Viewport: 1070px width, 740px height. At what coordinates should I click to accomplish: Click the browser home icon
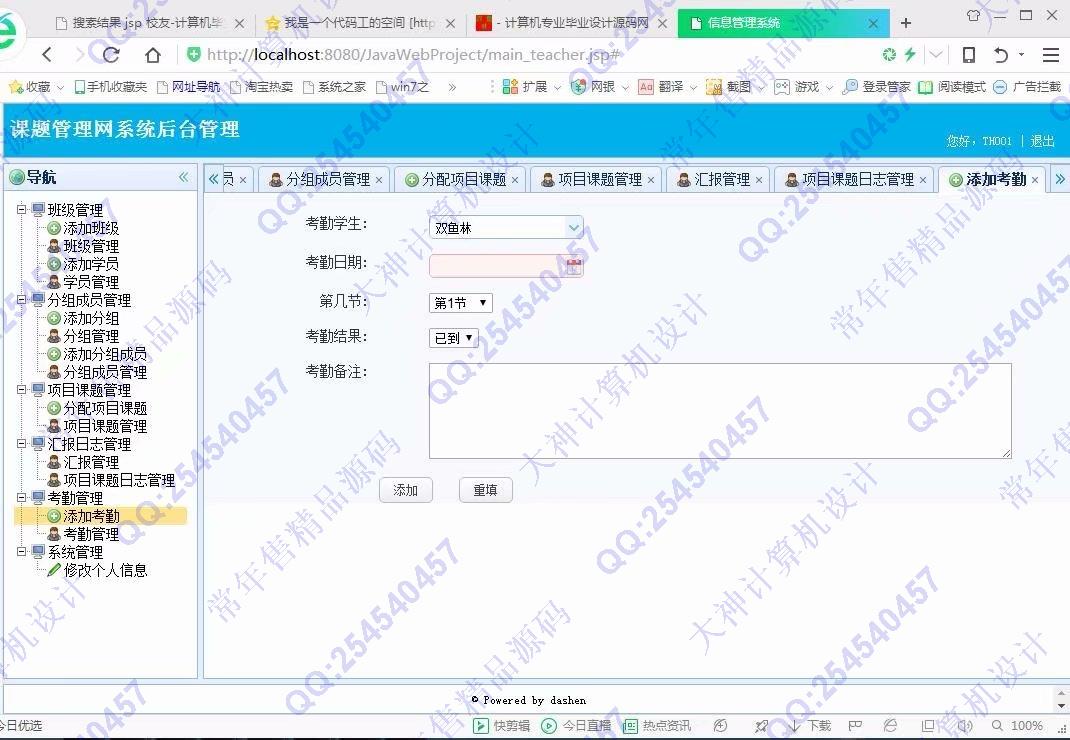(152, 55)
